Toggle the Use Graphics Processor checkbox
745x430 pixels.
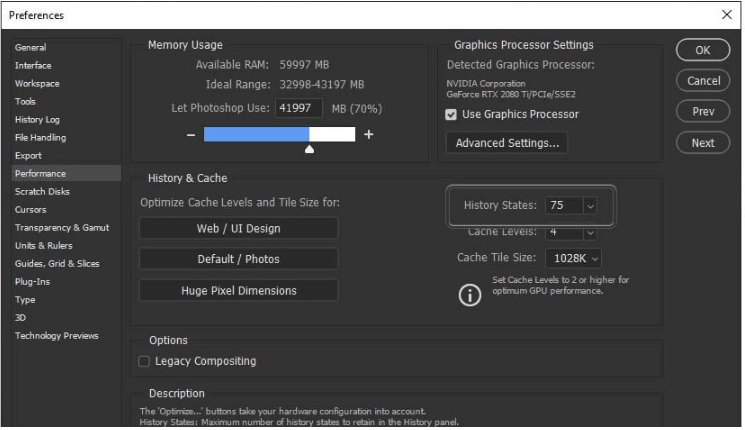[x=451, y=115]
